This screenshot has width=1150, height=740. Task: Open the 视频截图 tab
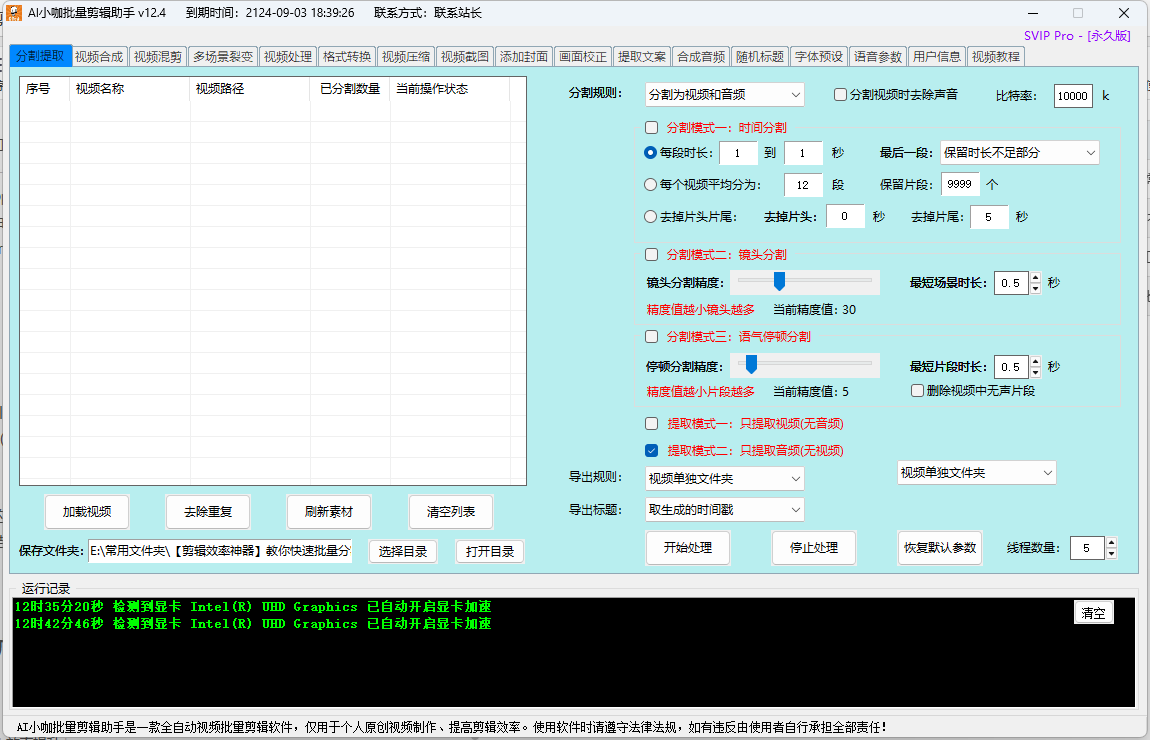pos(465,56)
